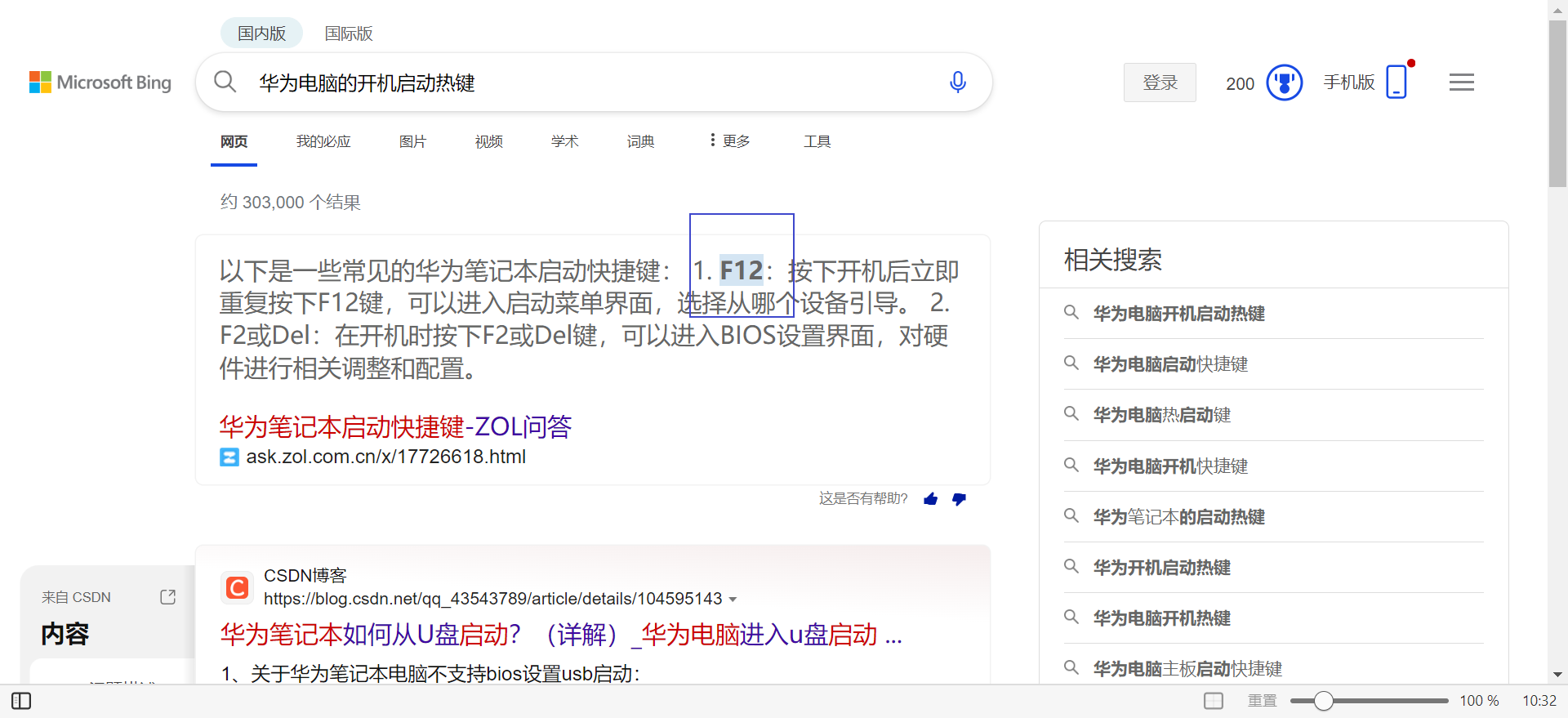Click 手机版 text link
This screenshot has width=1568, height=718.
(x=1349, y=83)
